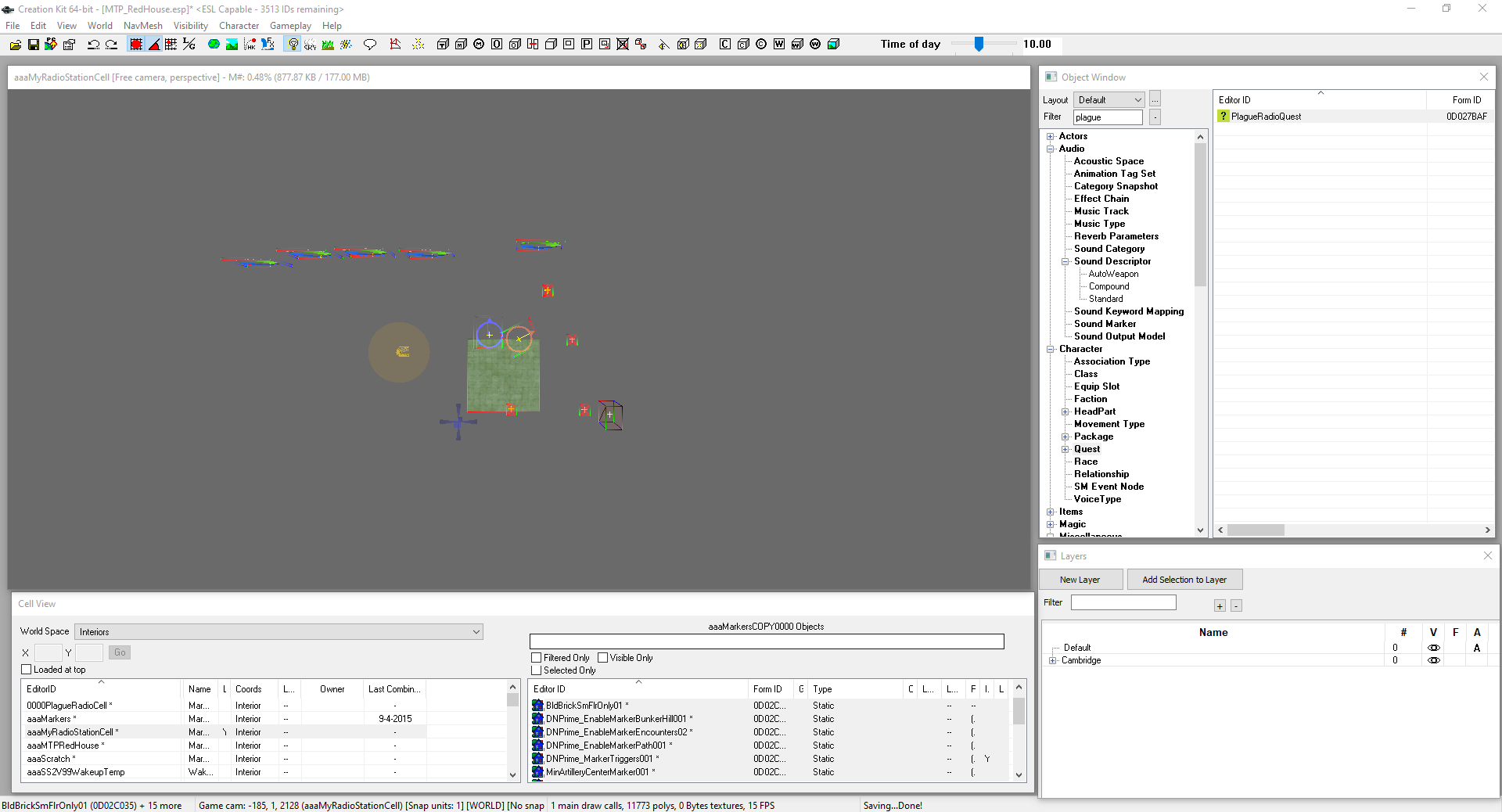Viewport: 1502px width, 812px height.
Task: Redo the action from the toolbar
Action: tap(111, 45)
